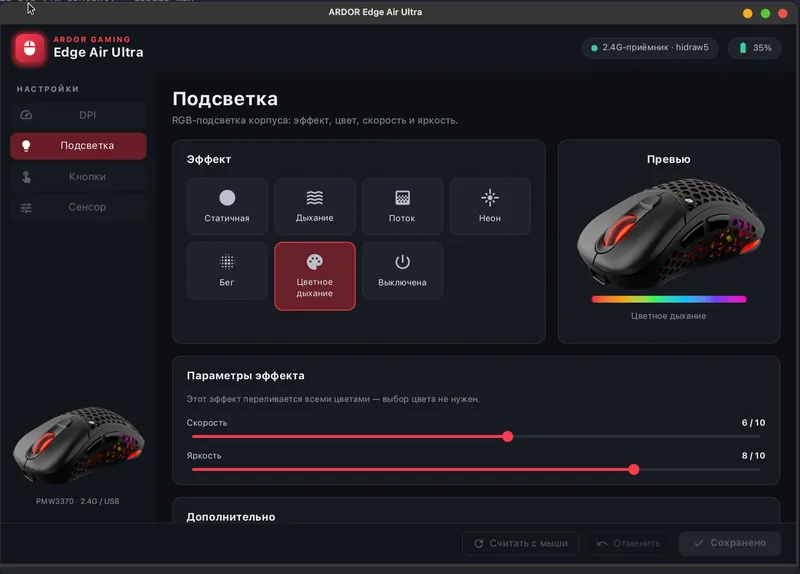The image size is (800, 574).
Task: Click the ARDOR mouse logo icon
Action: [30, 49]
